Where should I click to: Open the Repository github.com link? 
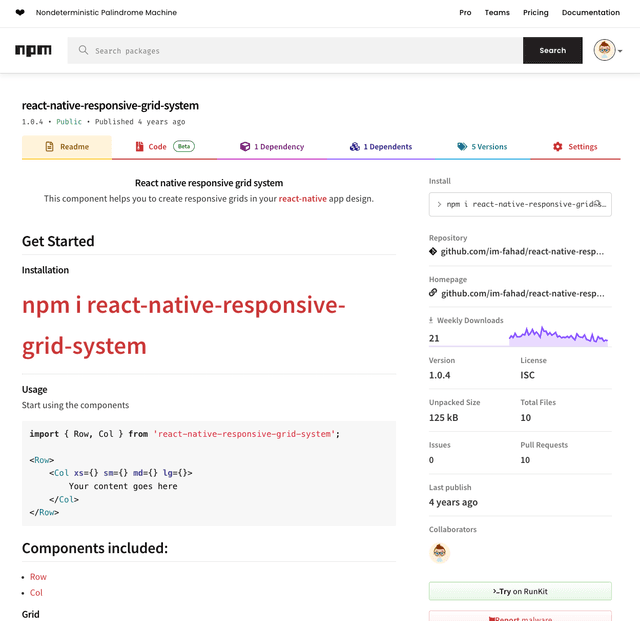522,252
